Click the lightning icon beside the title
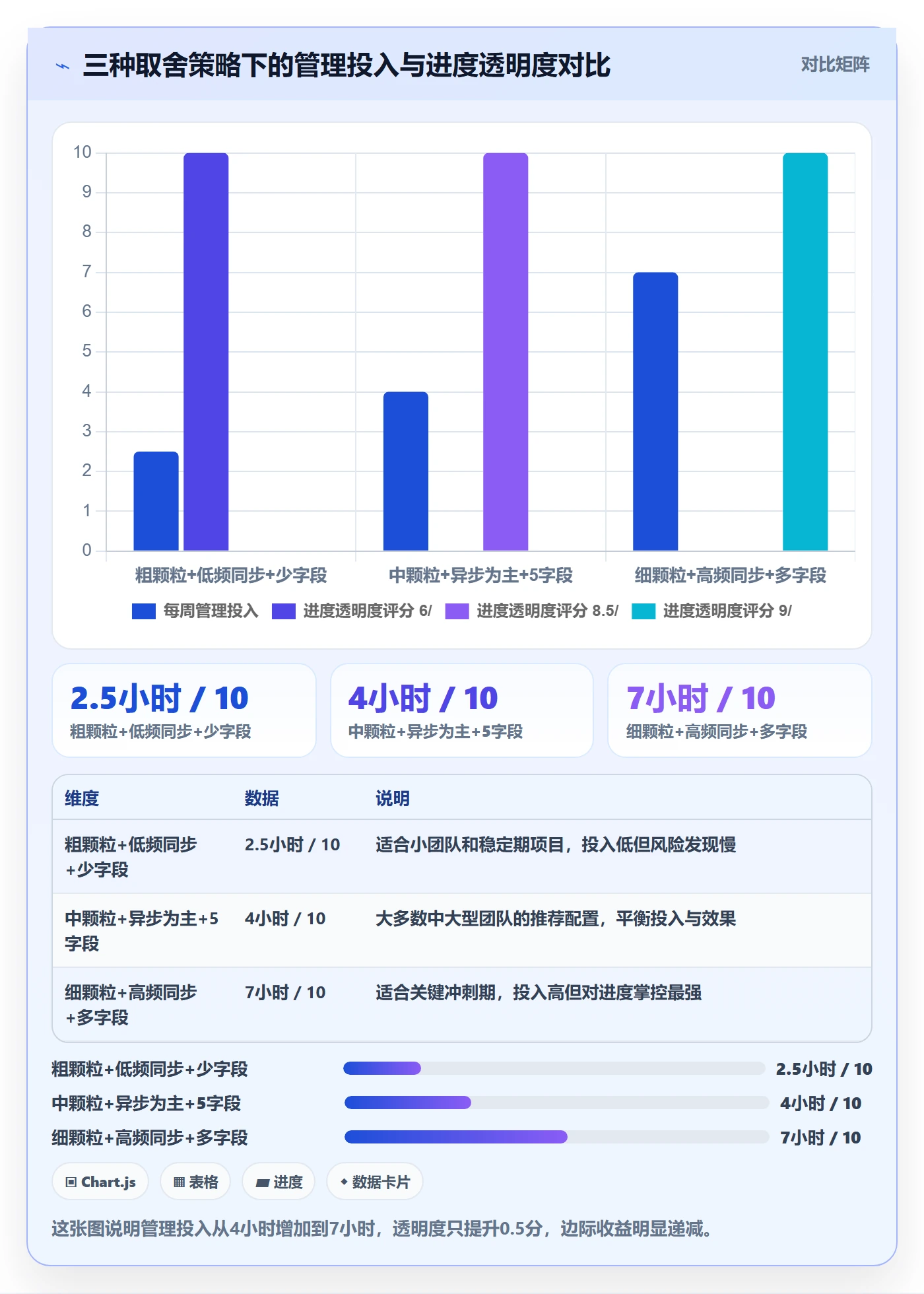924x1294 pixels. click(63, 66)
